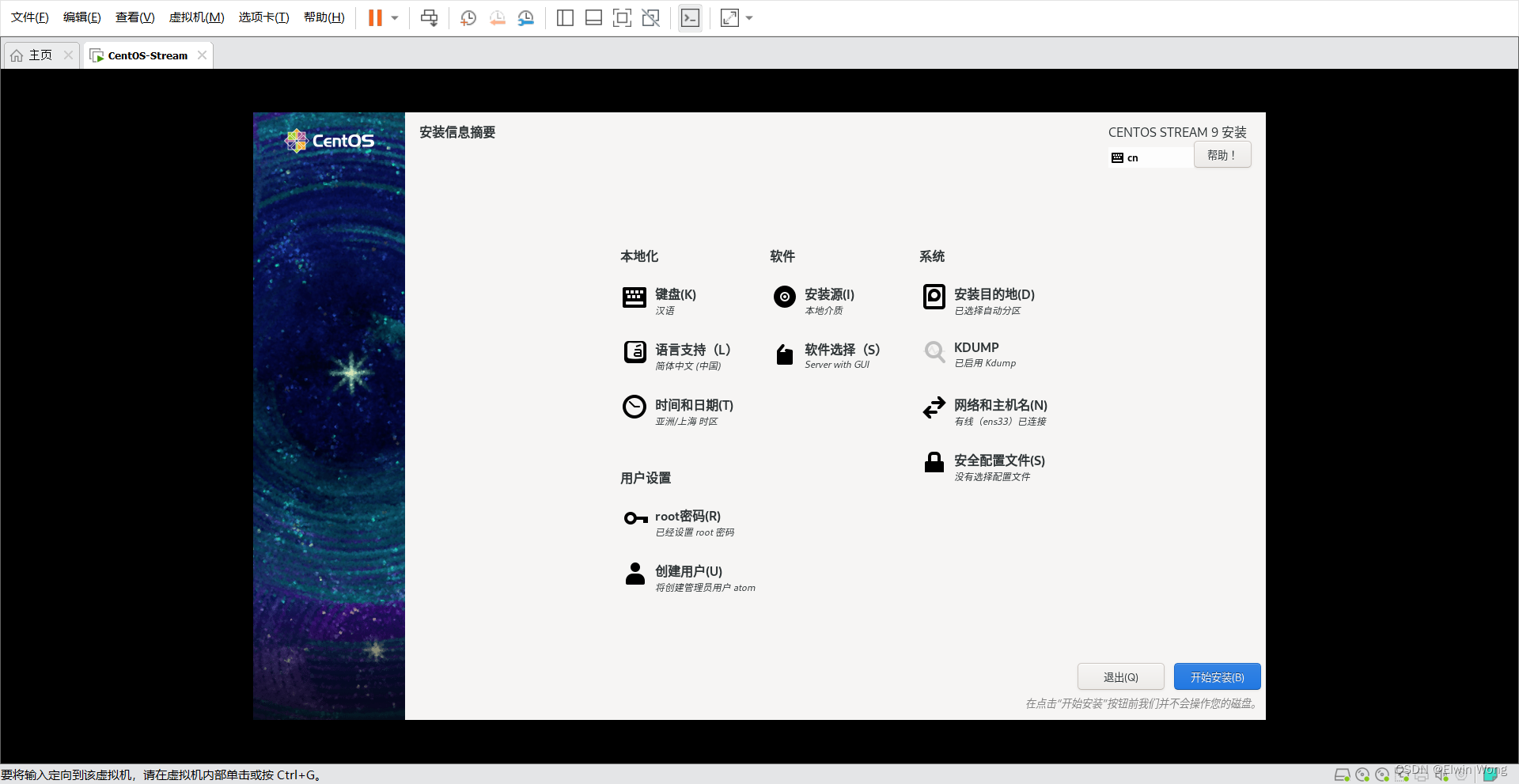
Task: Open user creation 创建用户(U)
Action: tap(689, 578)
